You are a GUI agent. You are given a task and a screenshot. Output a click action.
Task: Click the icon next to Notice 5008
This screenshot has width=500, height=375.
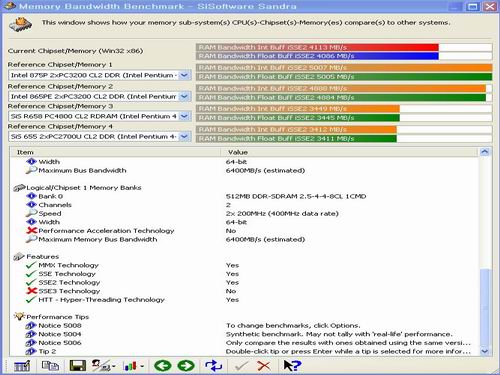[31, 325]
